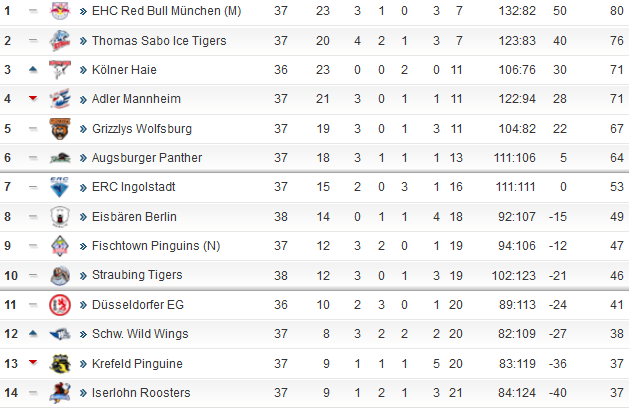The width and height of the screenshot is (629, 411).
Task: Click the Thomas Sabo Ice Tigers logo
Action: [x=60, y=40]
